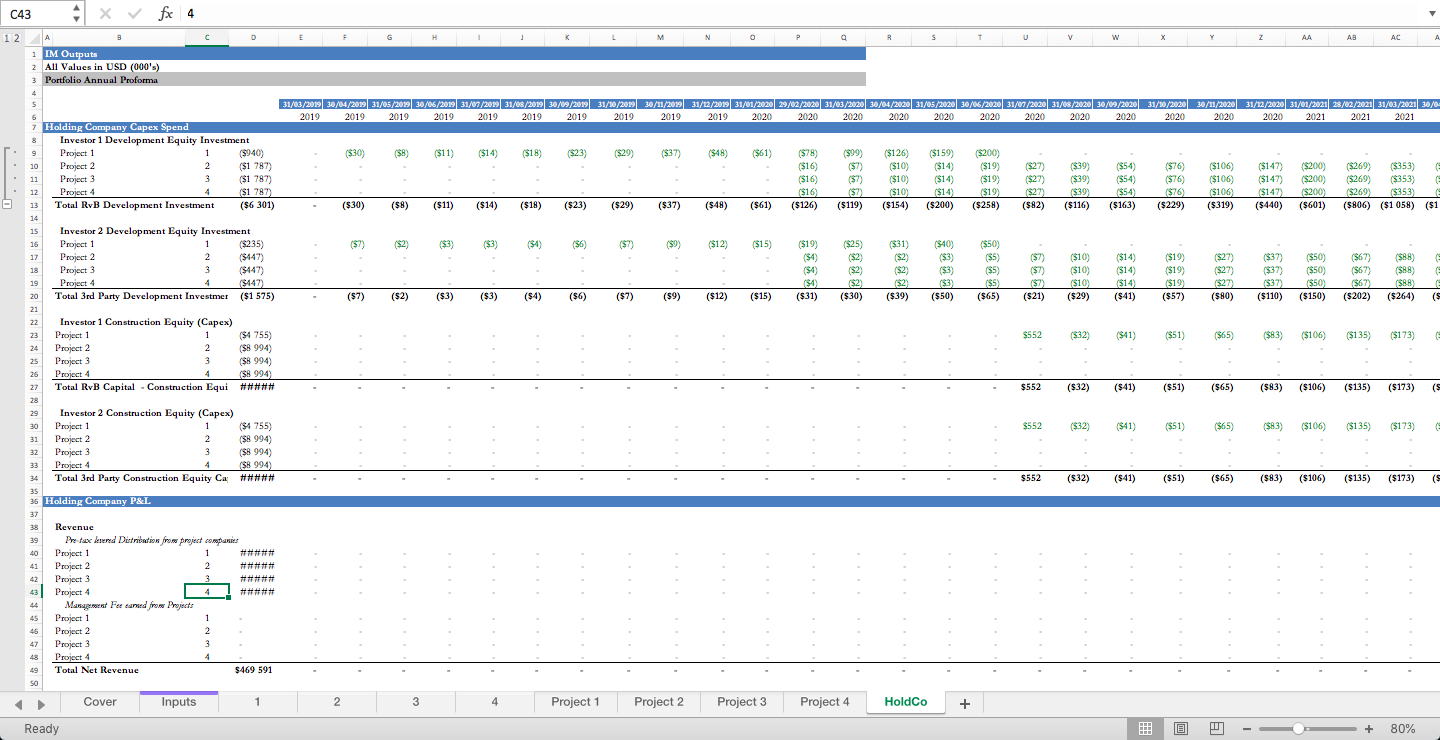The width and height of the screenshot is (1440, 740).
Task: Open the Project 4 sheet tab
Action: tap(825, 702)
